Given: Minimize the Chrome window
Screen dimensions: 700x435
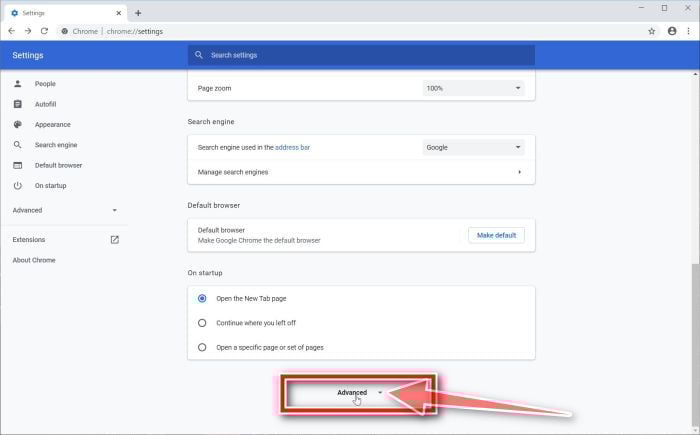Looking at the screenshot, I should [x=641, y=8].
